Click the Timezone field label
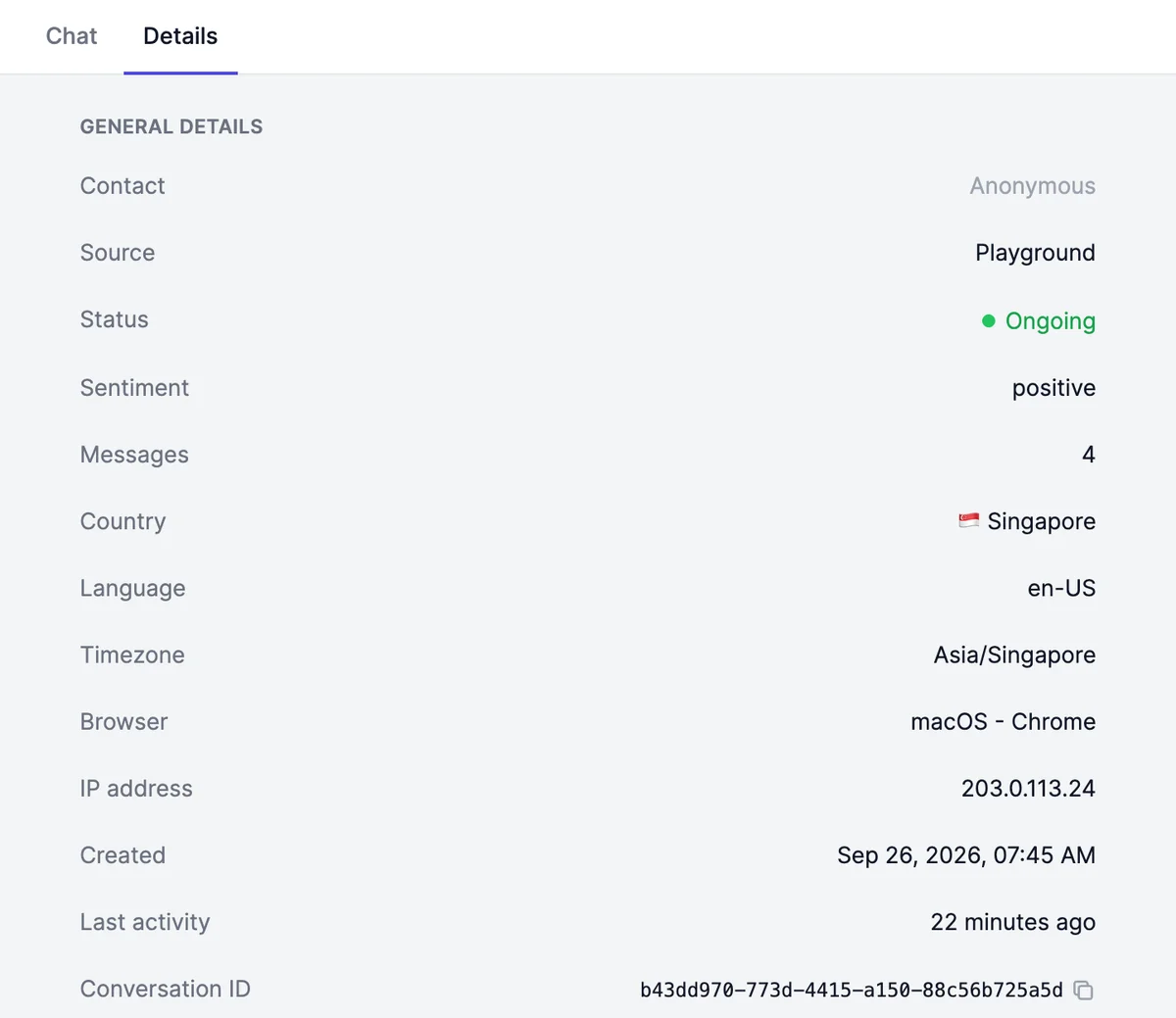This screenshot has width=1176, height=1018. (x=132, y=654)
